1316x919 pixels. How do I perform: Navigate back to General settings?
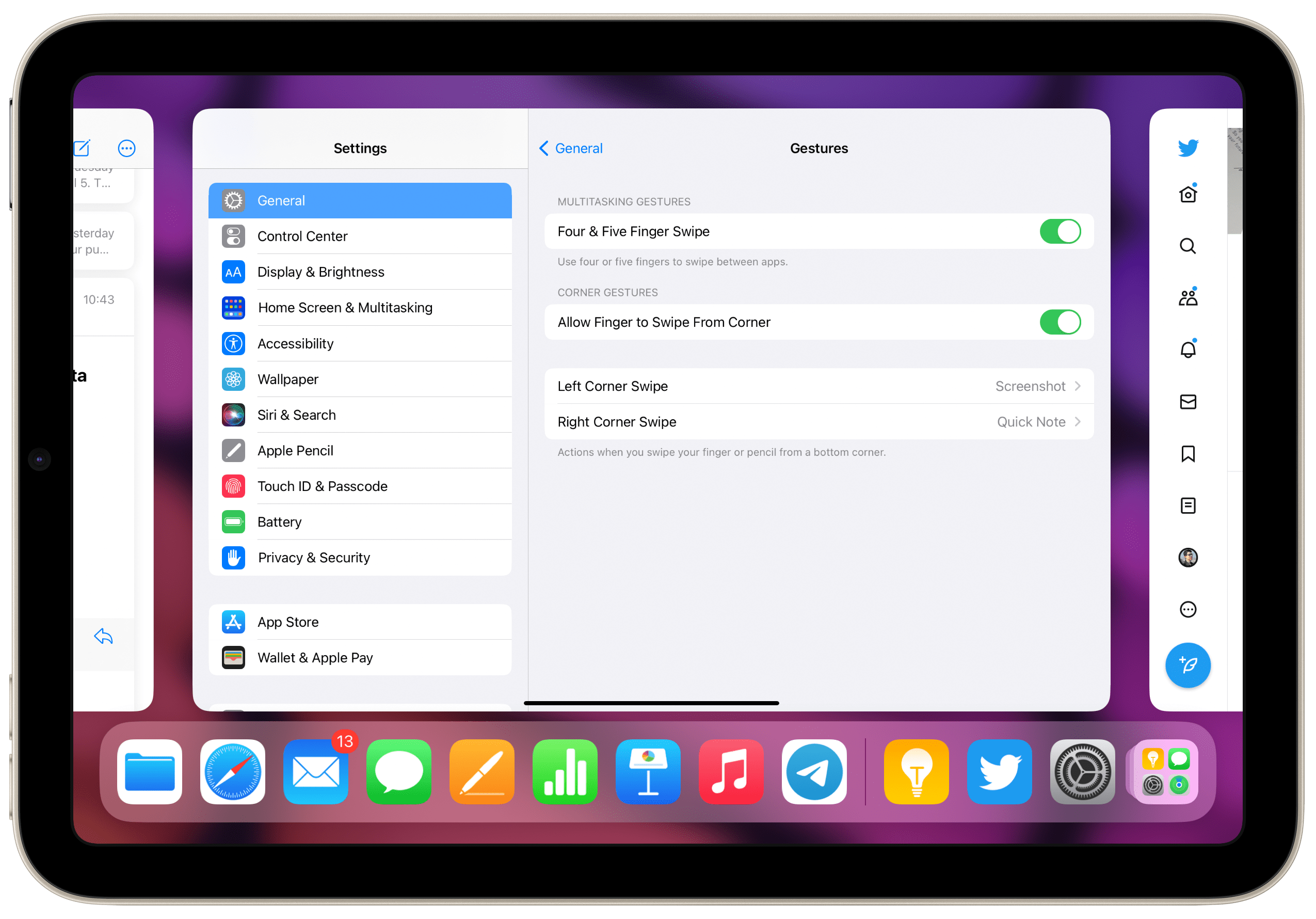(570, 148)
